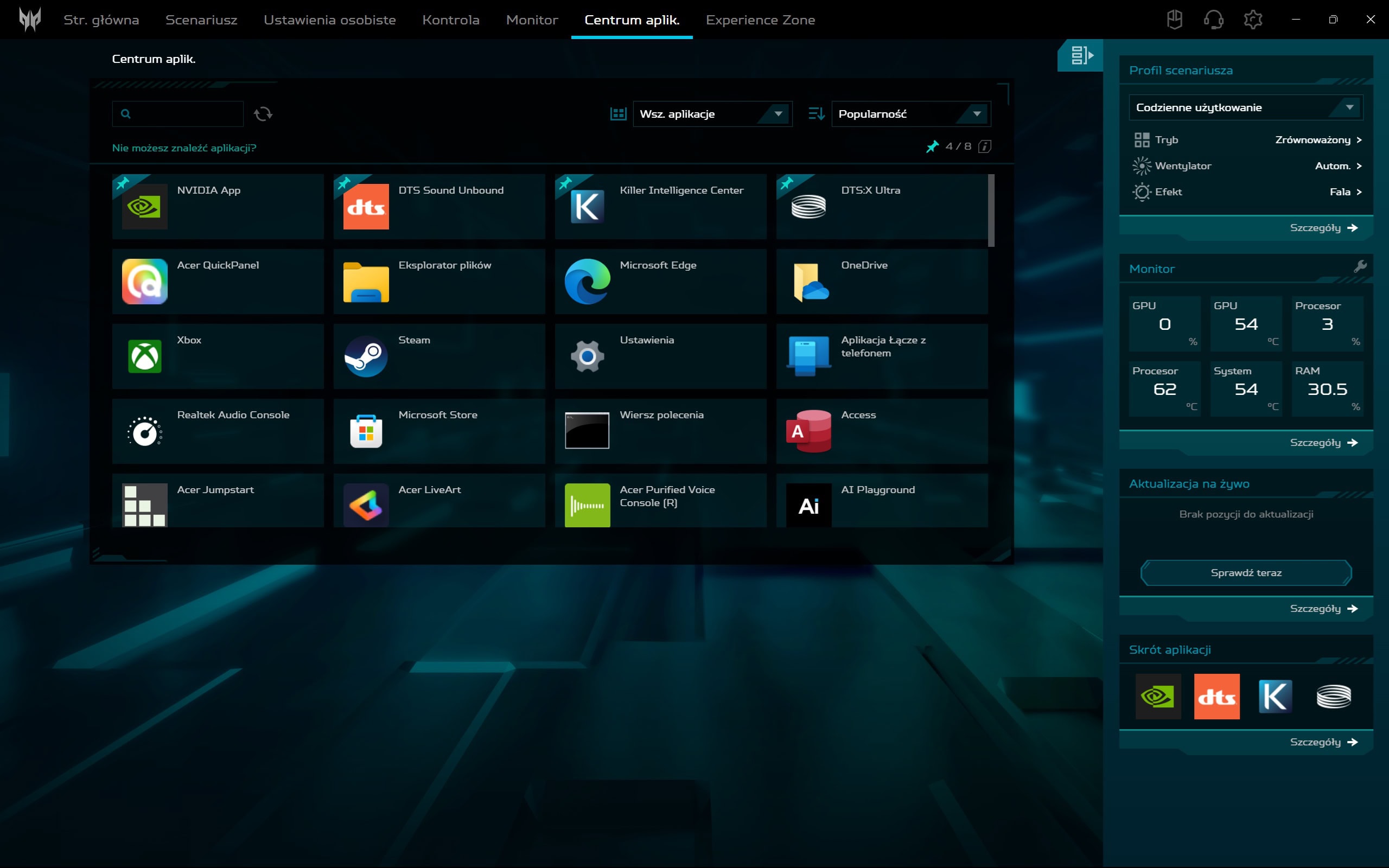This screenshot has height=868, width=1389.
Task: Open settings gear in title bar
Action: (1252, 20)
